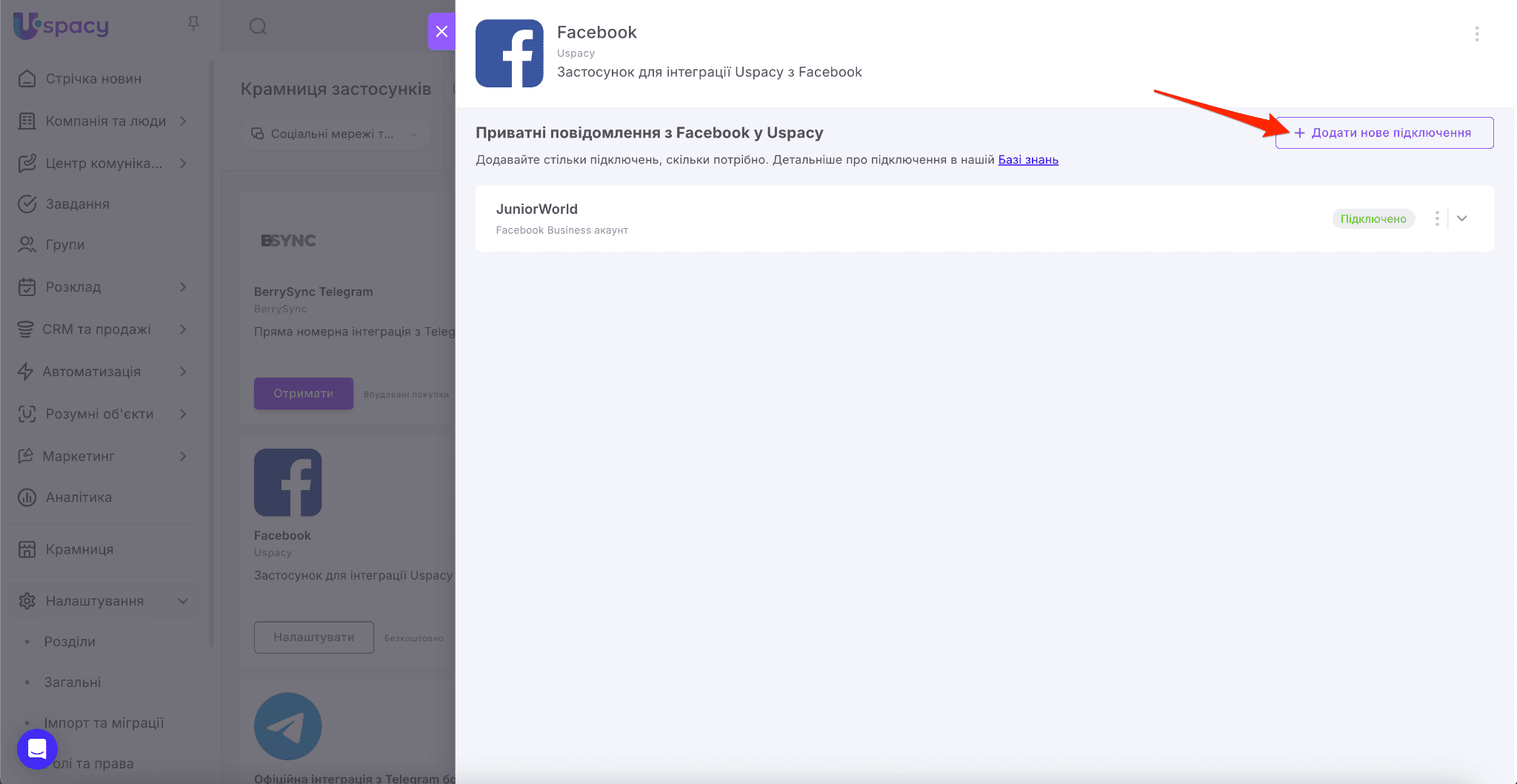Open the Розділи settings subsection
The height and width of the screenshot is (784, 1517).
70,641
